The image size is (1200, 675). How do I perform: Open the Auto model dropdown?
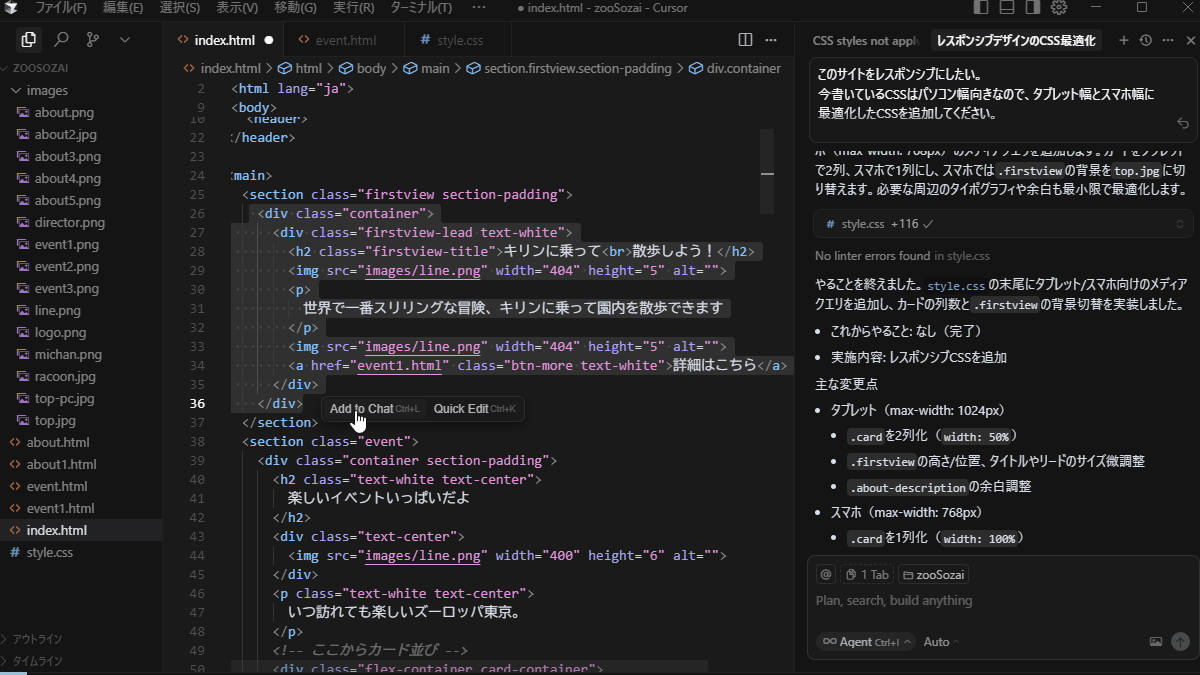pyautogui.click(x=941, y=642)
